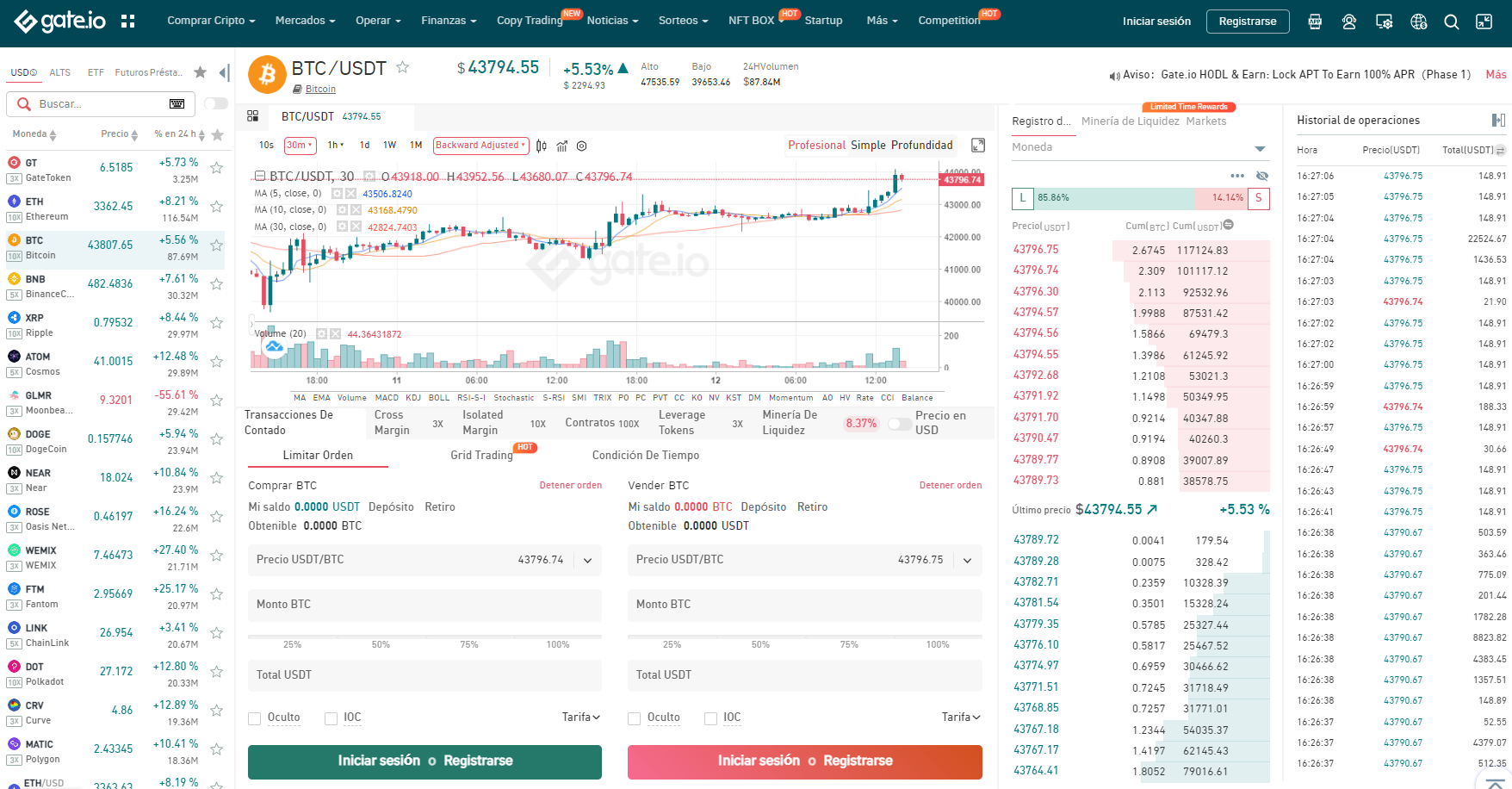Open the Comprar Cripto menu
Viewport: 1512px width, 789px height.
pos(211,21)
